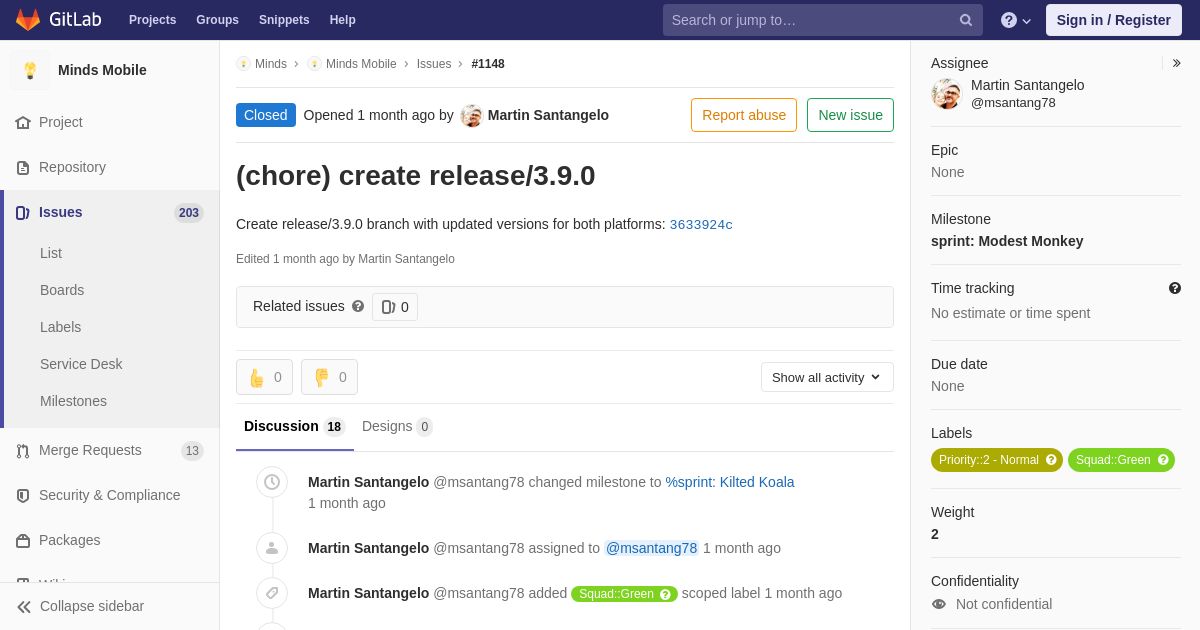The image size is (1200, 630).
Task: Click the related issues count badge
Action: pos(395,307)
